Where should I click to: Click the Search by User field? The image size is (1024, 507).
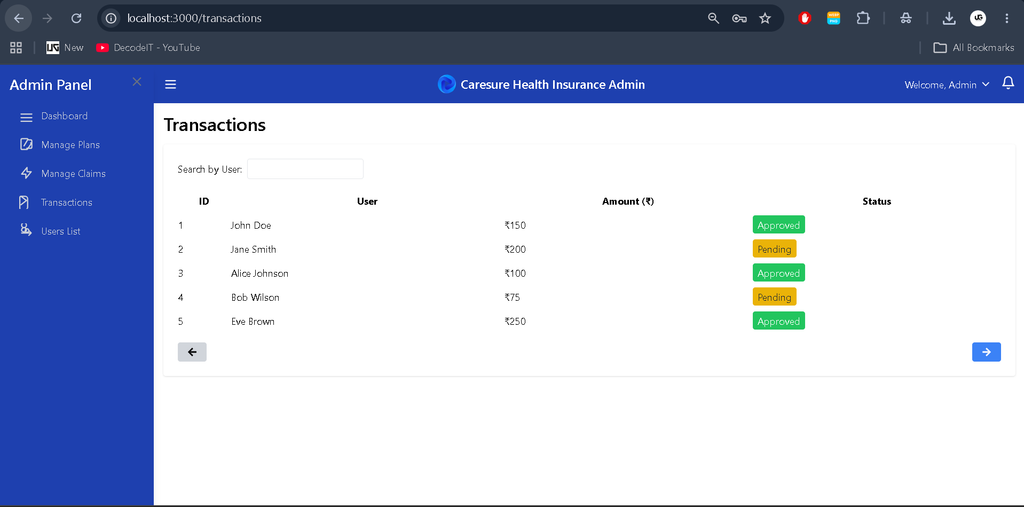pyautogui.click(x=305, y=169)
